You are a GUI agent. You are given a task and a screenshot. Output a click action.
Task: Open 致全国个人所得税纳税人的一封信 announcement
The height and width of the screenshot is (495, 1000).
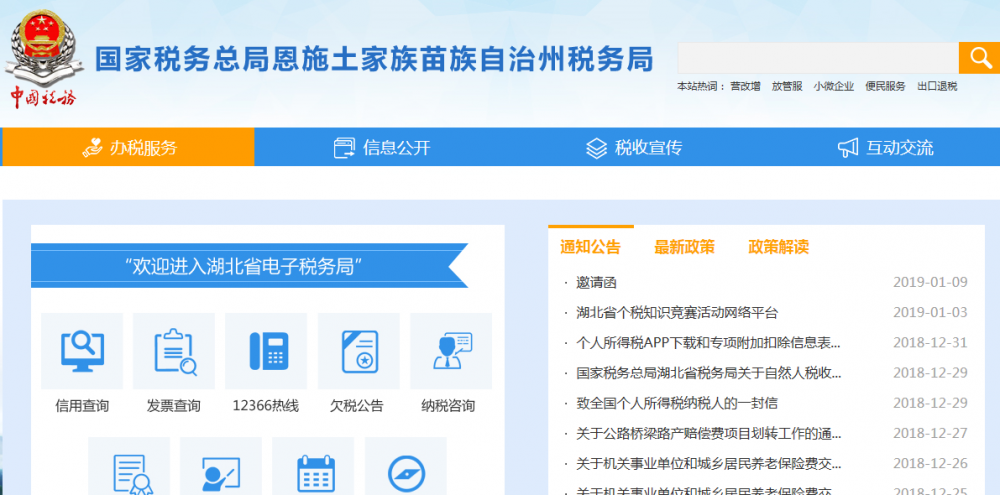coord(677,403)
